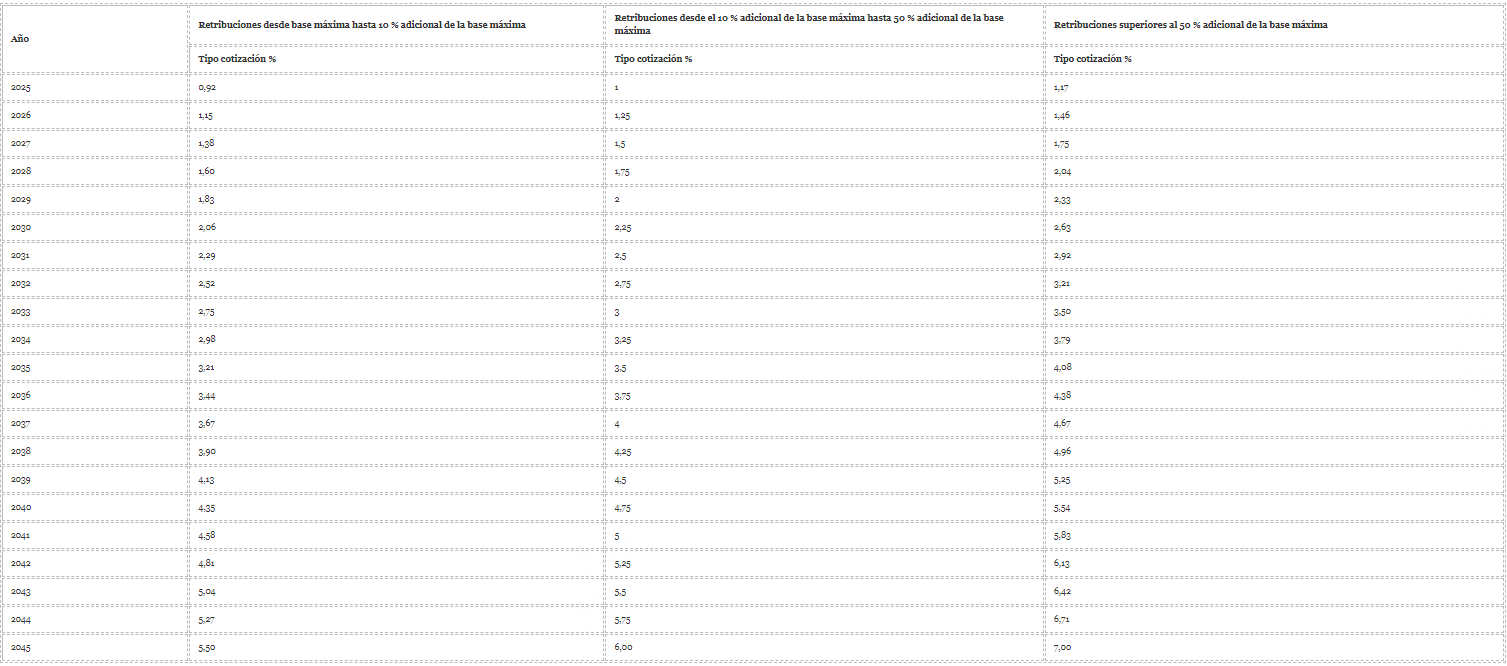Select the 6,00 cell in the last row
This screenshot has width=1507, height=666.
[x=623, y=648]
